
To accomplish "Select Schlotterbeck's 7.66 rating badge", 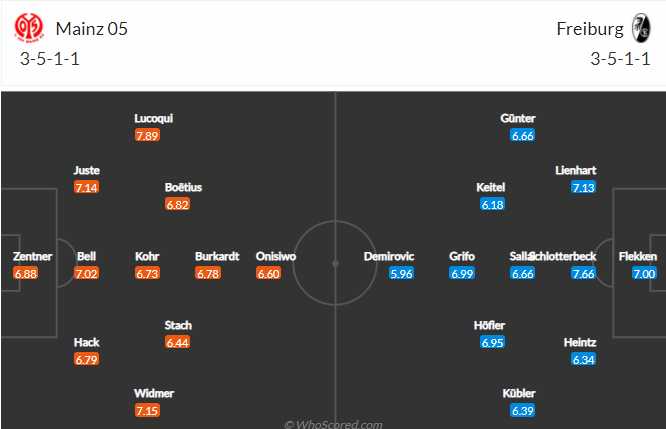I will [x=583, y=273].
